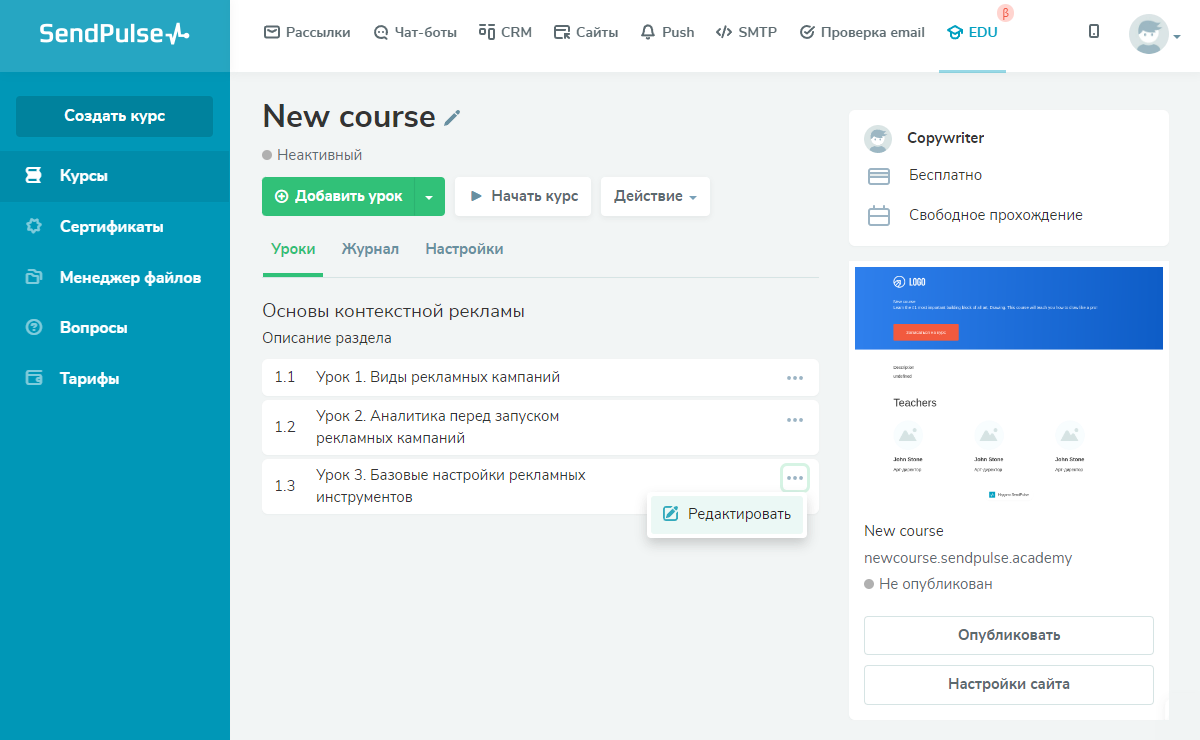Click the pencil icon beside New course title

[x=453, y=118]
